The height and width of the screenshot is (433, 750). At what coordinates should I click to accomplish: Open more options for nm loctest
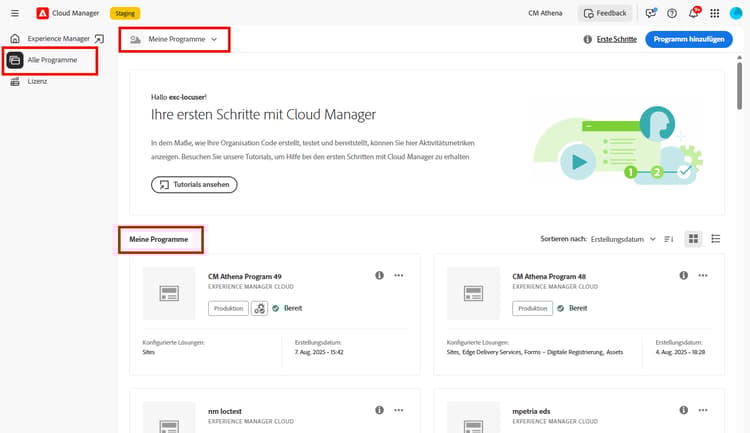point(398,411)
